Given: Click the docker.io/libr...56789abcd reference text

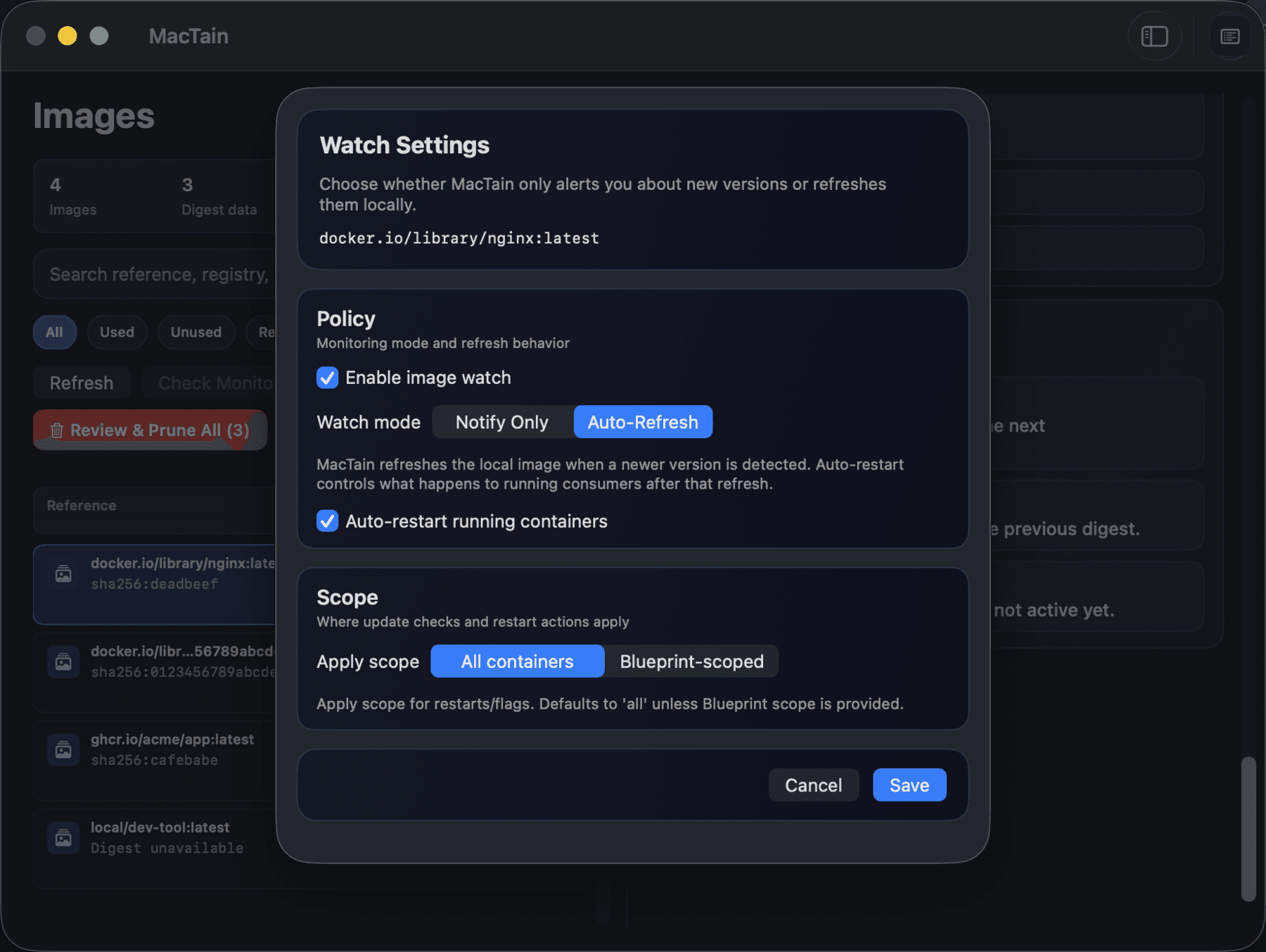Looking at the screenshot, I should [183, 651].
